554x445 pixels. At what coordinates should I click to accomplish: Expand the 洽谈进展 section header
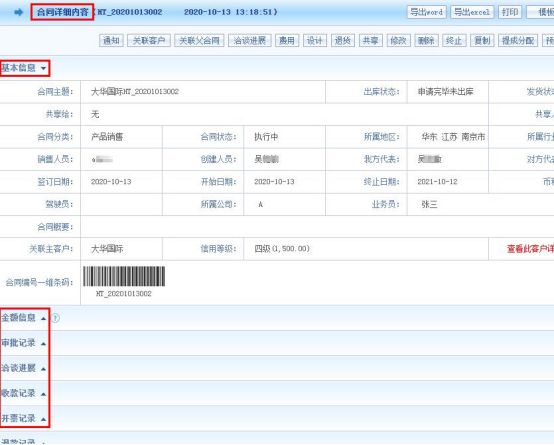point(24,368)
